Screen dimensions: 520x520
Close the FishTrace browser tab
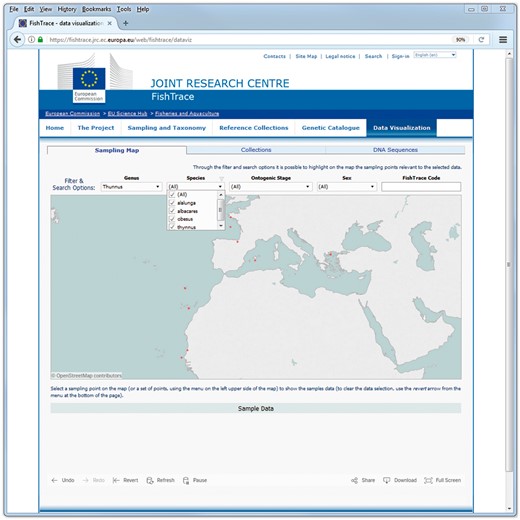[x=109, y=23]
